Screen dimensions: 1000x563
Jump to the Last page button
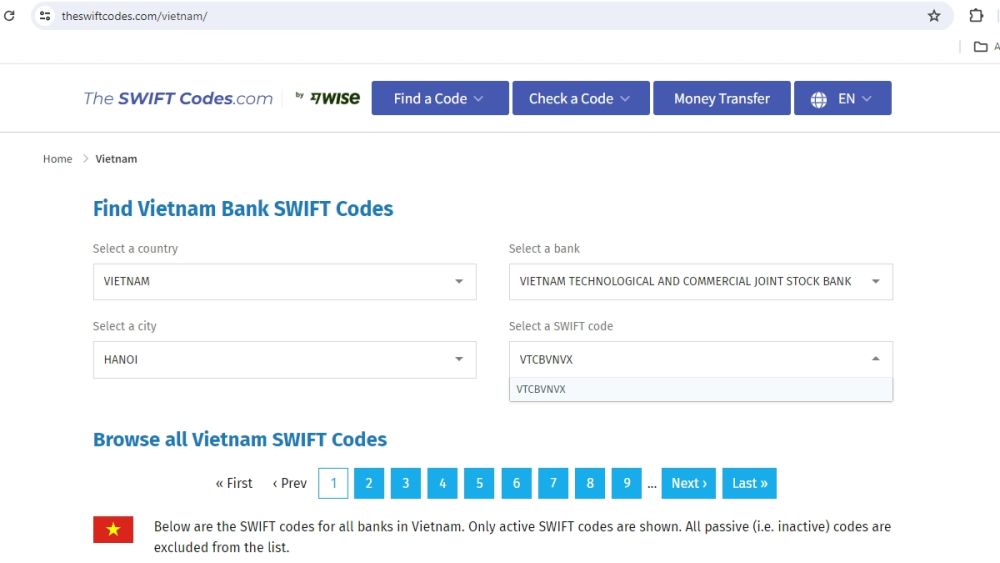pyautogui.click(x=749, y=483)
